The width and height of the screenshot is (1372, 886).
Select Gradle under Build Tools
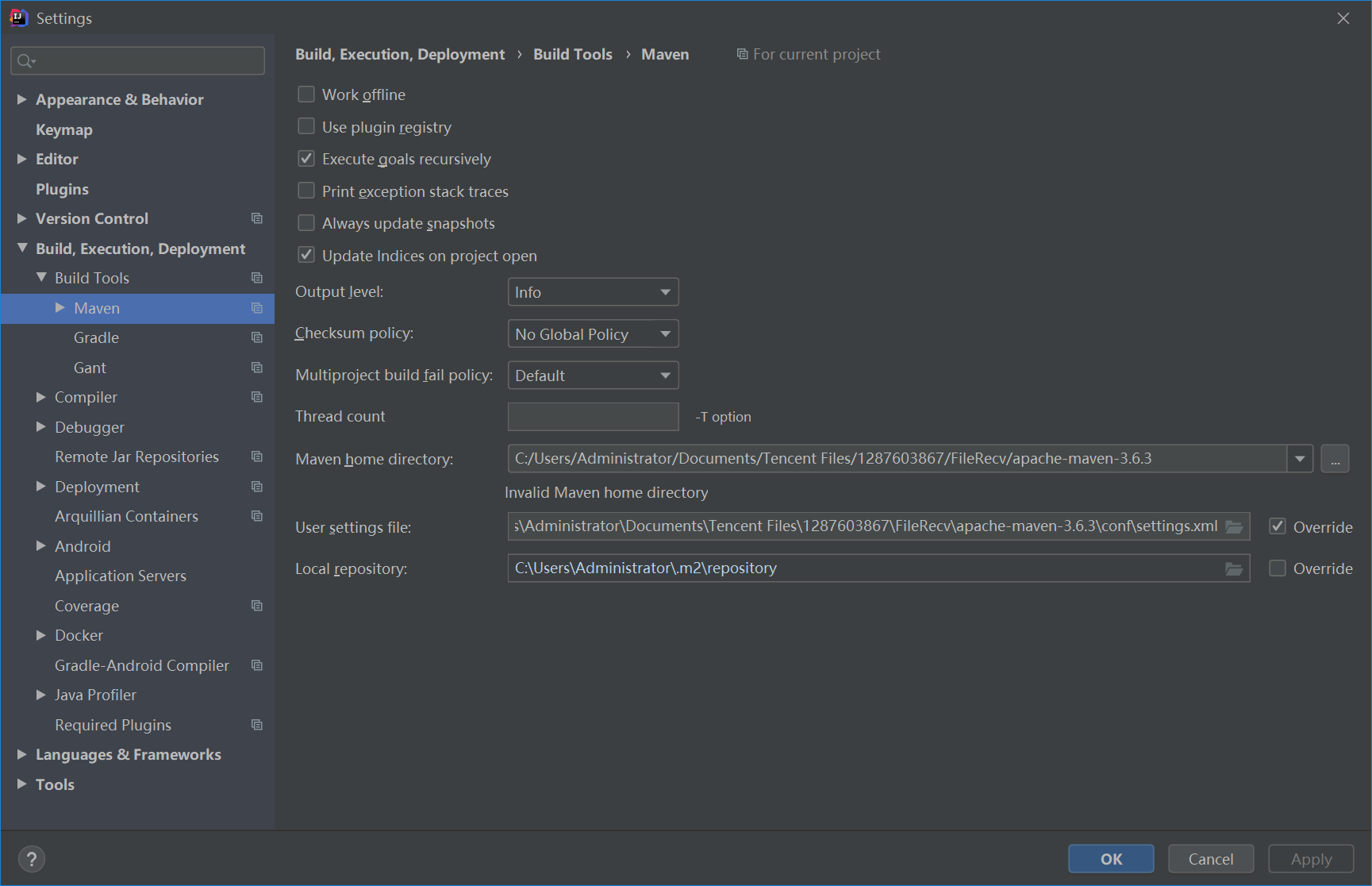[x=96, y=337]
